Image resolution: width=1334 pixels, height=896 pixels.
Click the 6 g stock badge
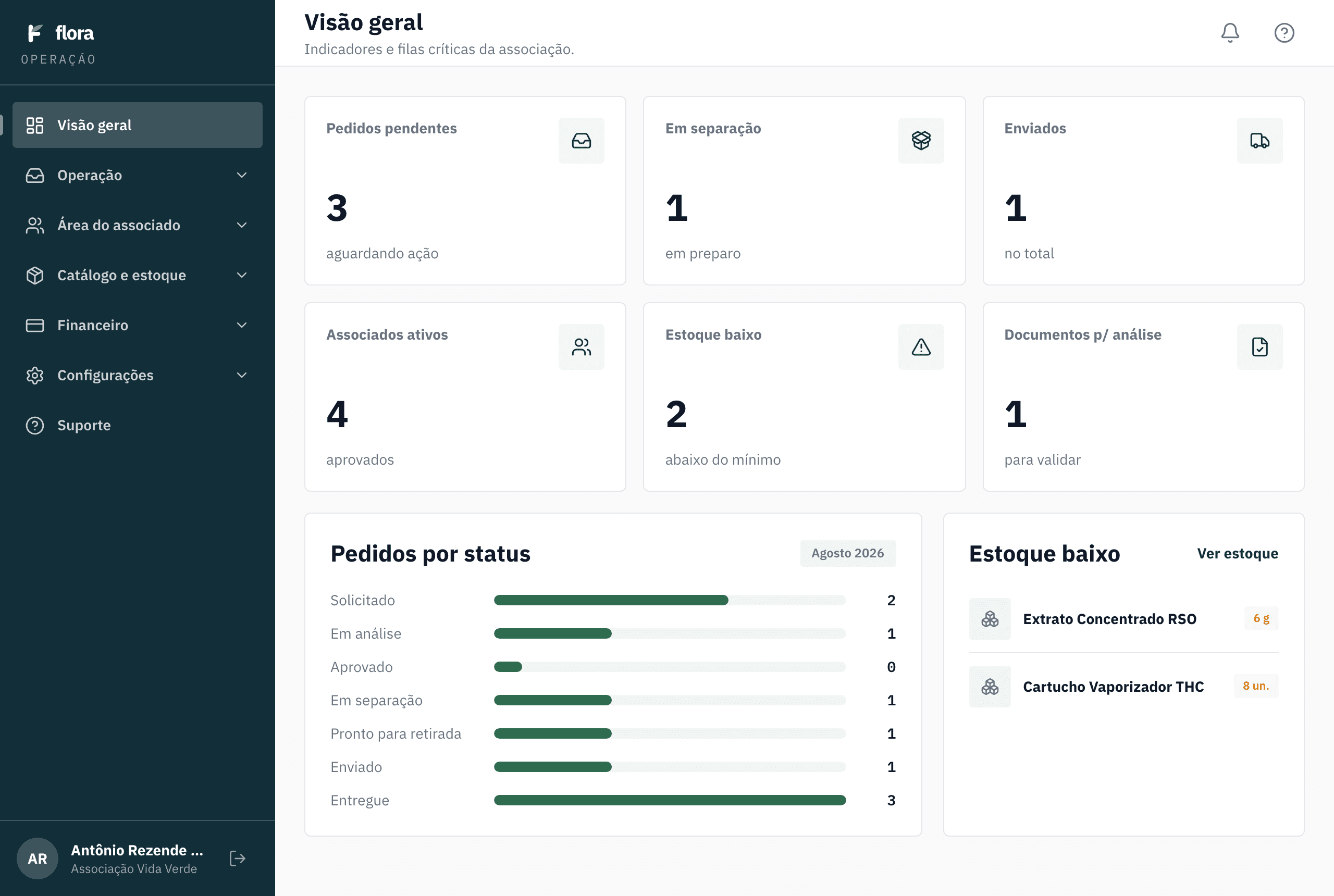(1261, 618)
